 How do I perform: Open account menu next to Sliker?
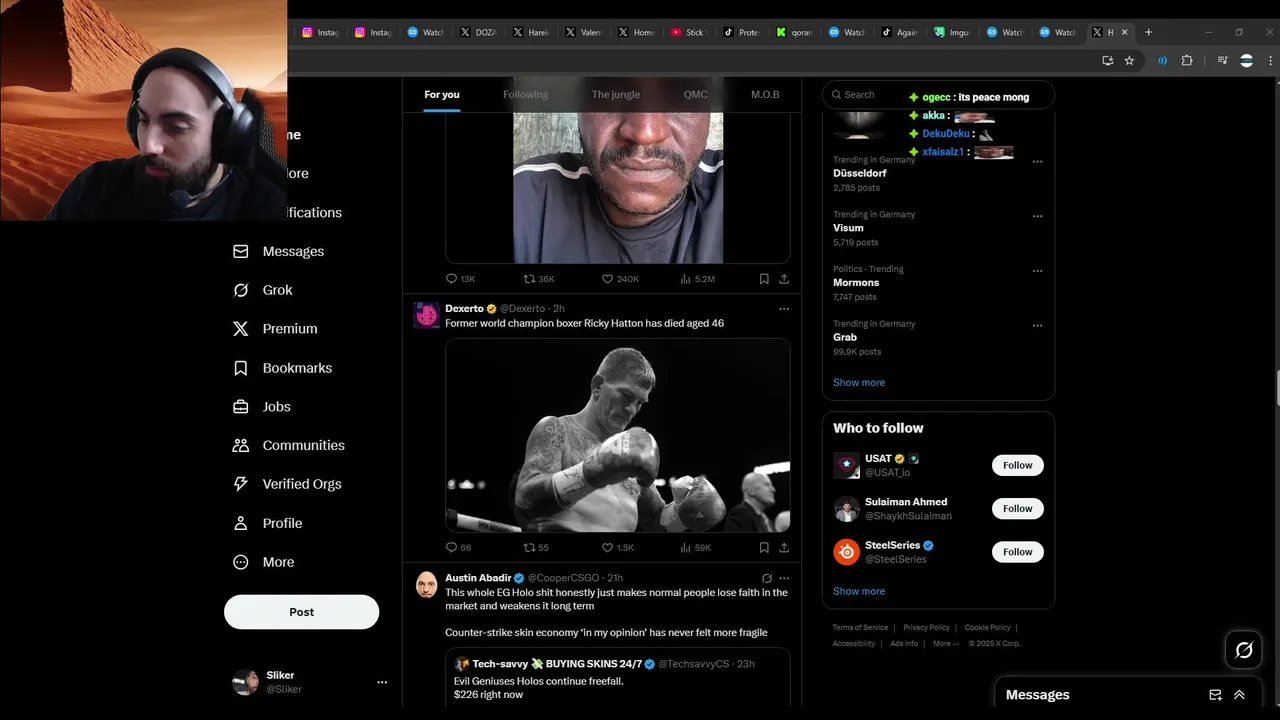(381, 682)
